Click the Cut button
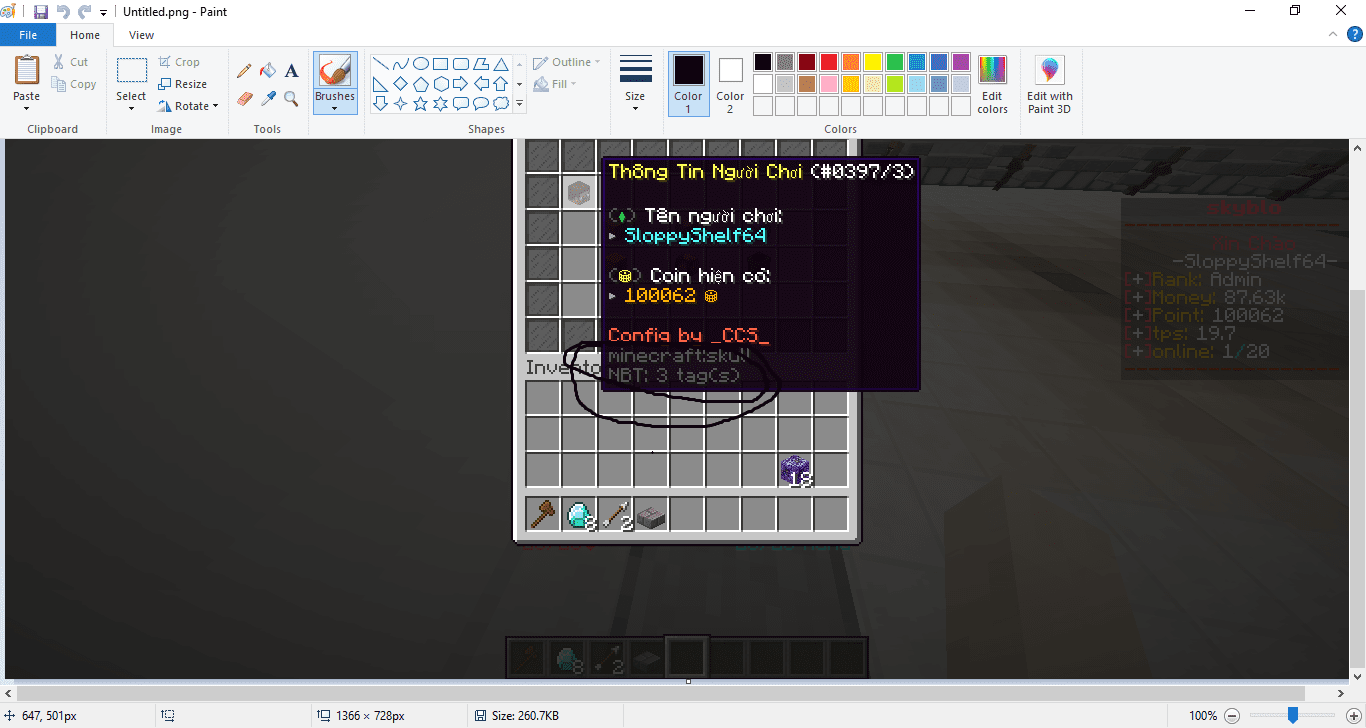 tap(71, 62)
